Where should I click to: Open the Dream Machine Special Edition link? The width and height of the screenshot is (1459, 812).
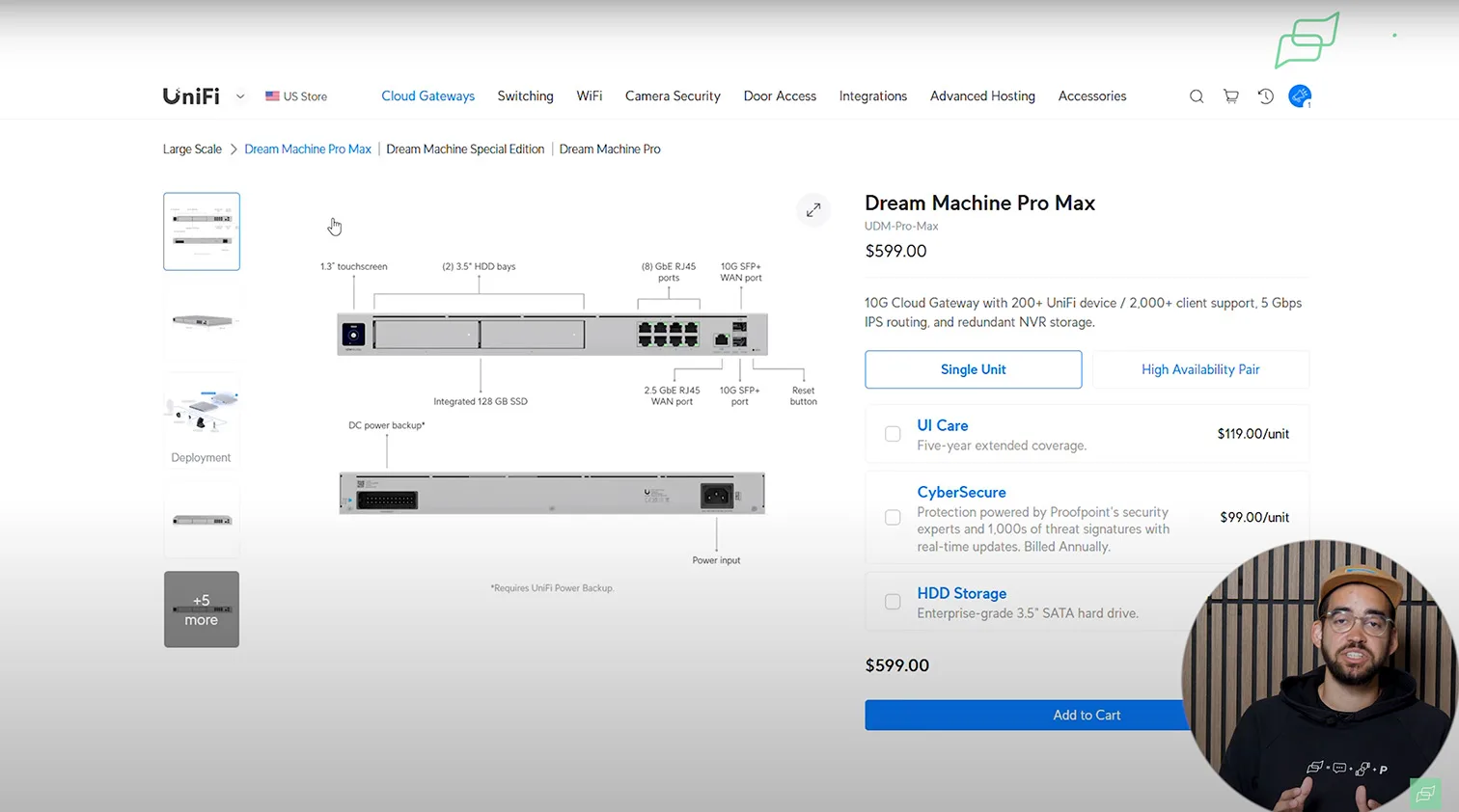[465, 149]
